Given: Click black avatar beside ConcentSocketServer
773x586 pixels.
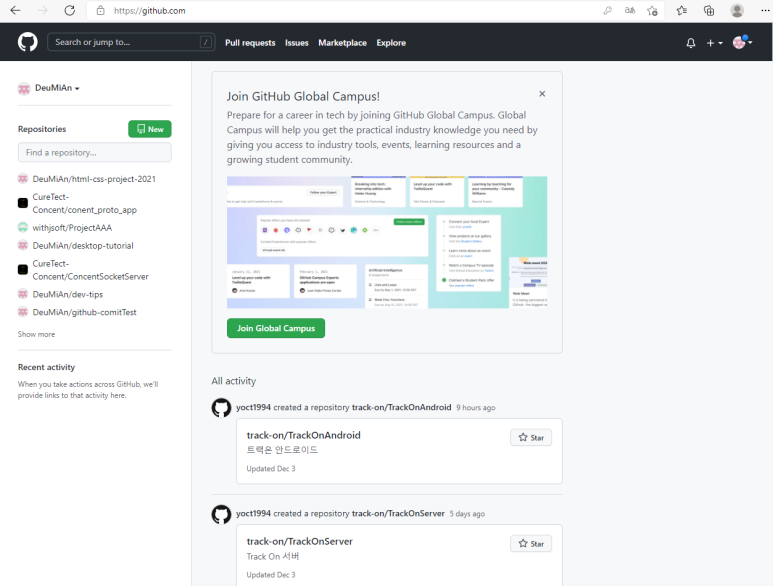Looking at the screenshot, I should (x=23, y=270).
